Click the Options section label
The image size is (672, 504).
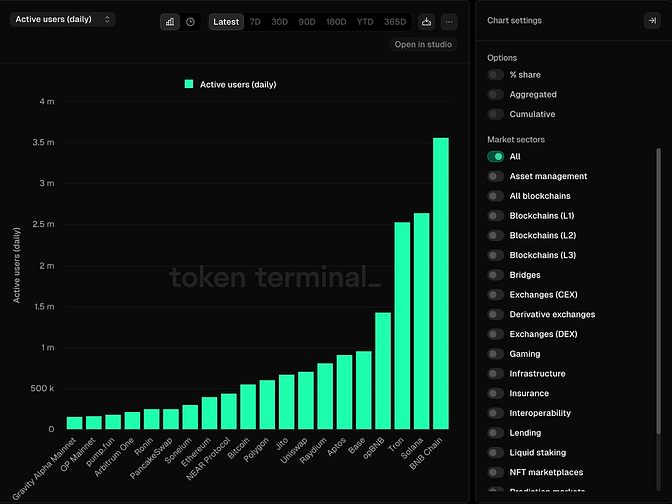point(502,58)
